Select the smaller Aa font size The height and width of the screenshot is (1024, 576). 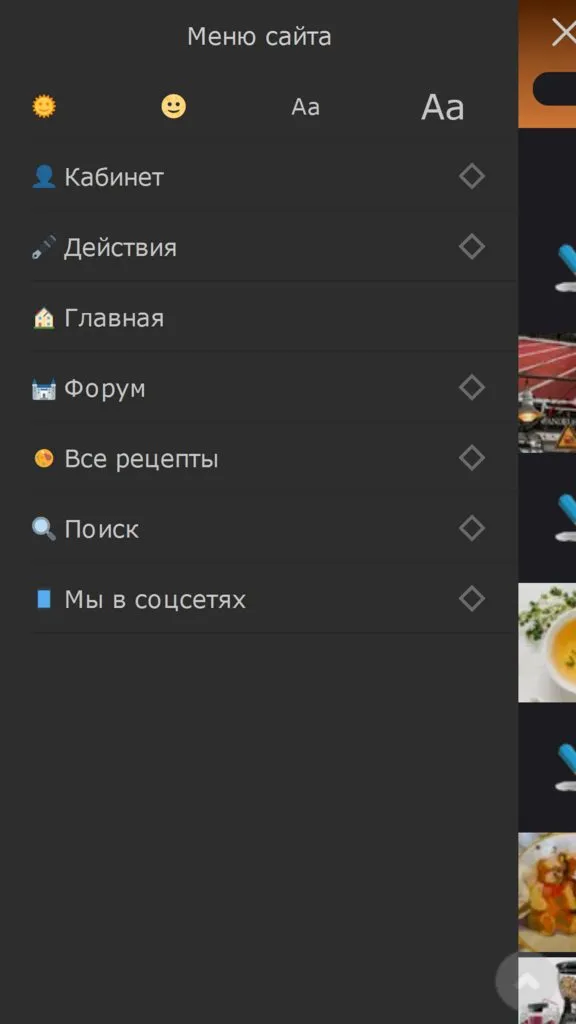306,107
